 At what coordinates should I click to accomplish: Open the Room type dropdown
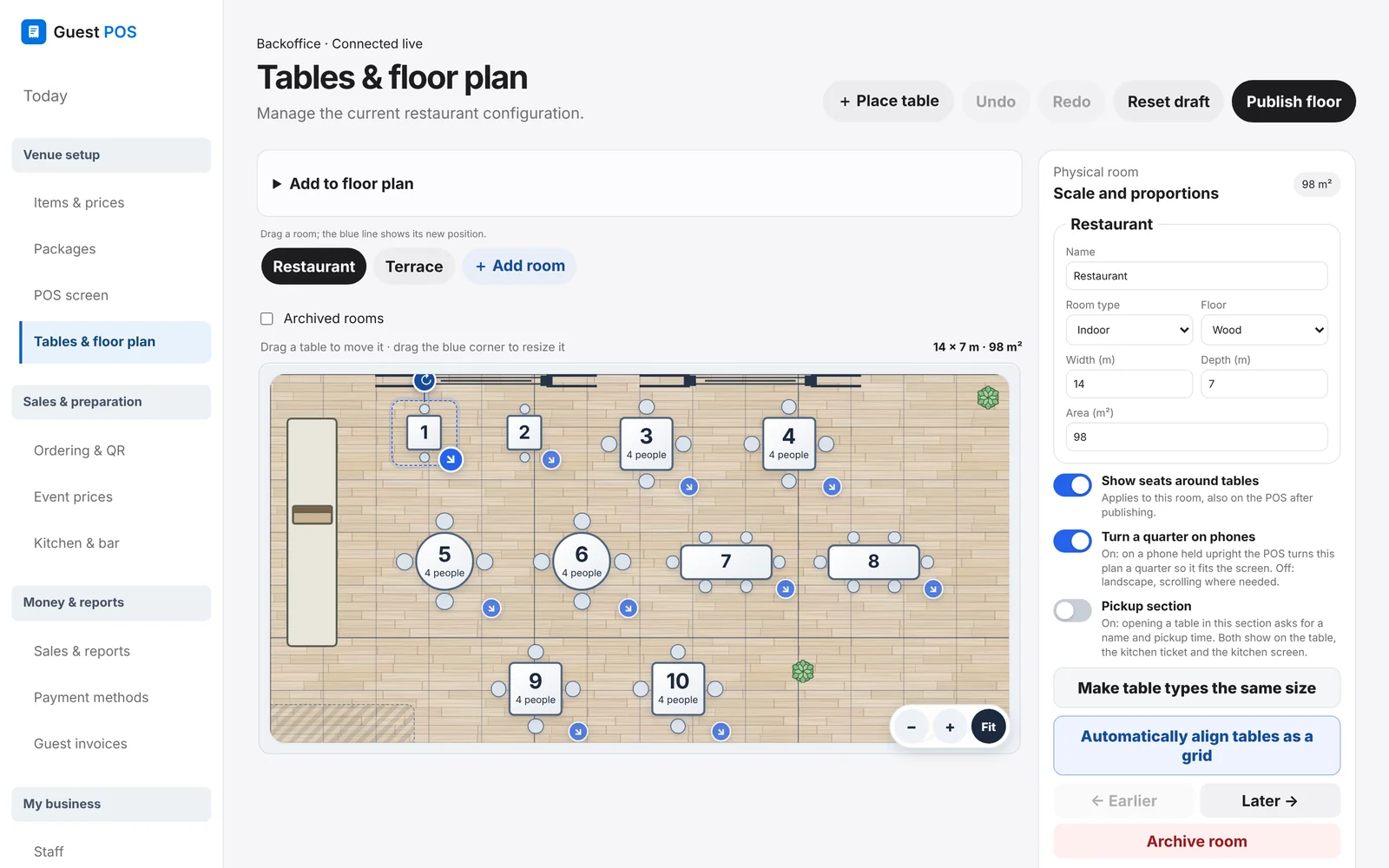1129,330
